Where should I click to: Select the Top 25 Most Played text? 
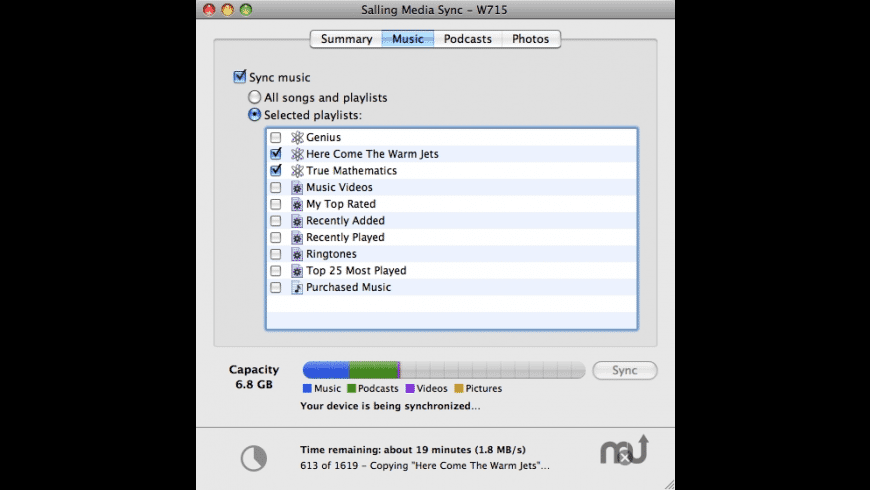click(x=356, y=271)
